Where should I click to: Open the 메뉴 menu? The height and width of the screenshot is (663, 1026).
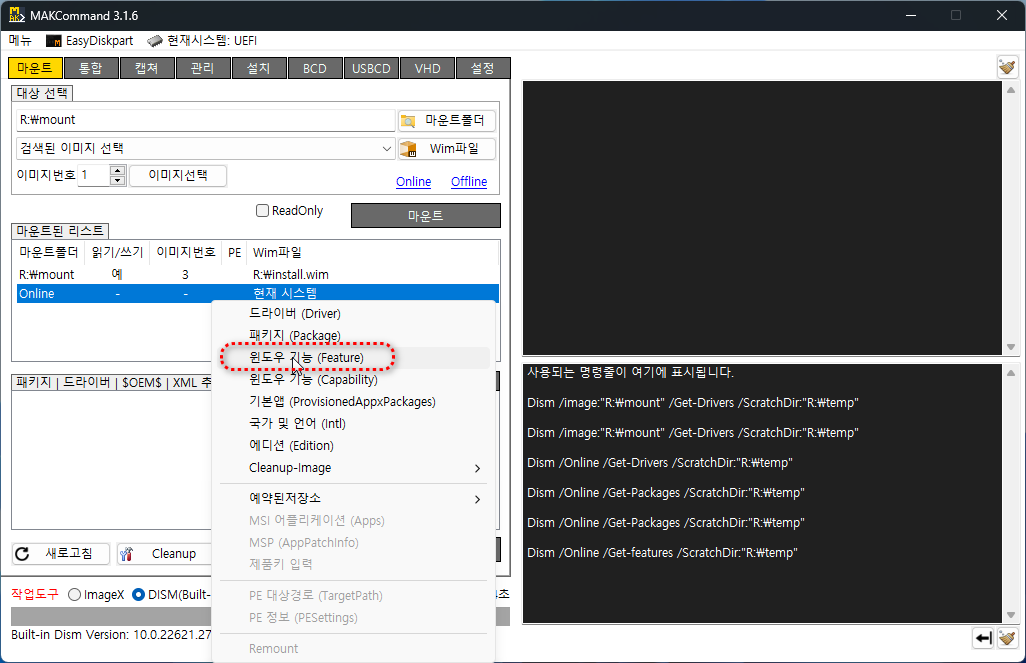click(x=20, y=41)
